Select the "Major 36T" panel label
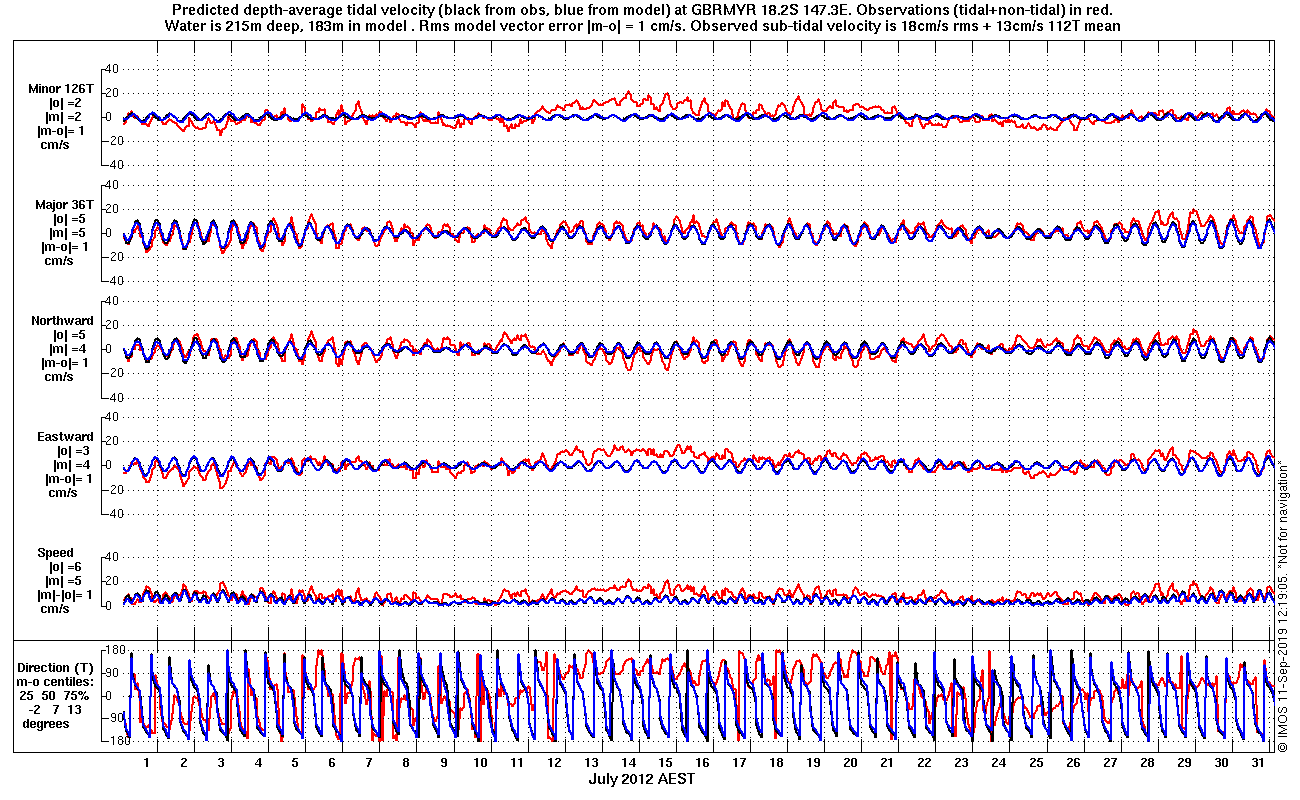This screenshot has height=800, width=1300. [x=64, y=205]
